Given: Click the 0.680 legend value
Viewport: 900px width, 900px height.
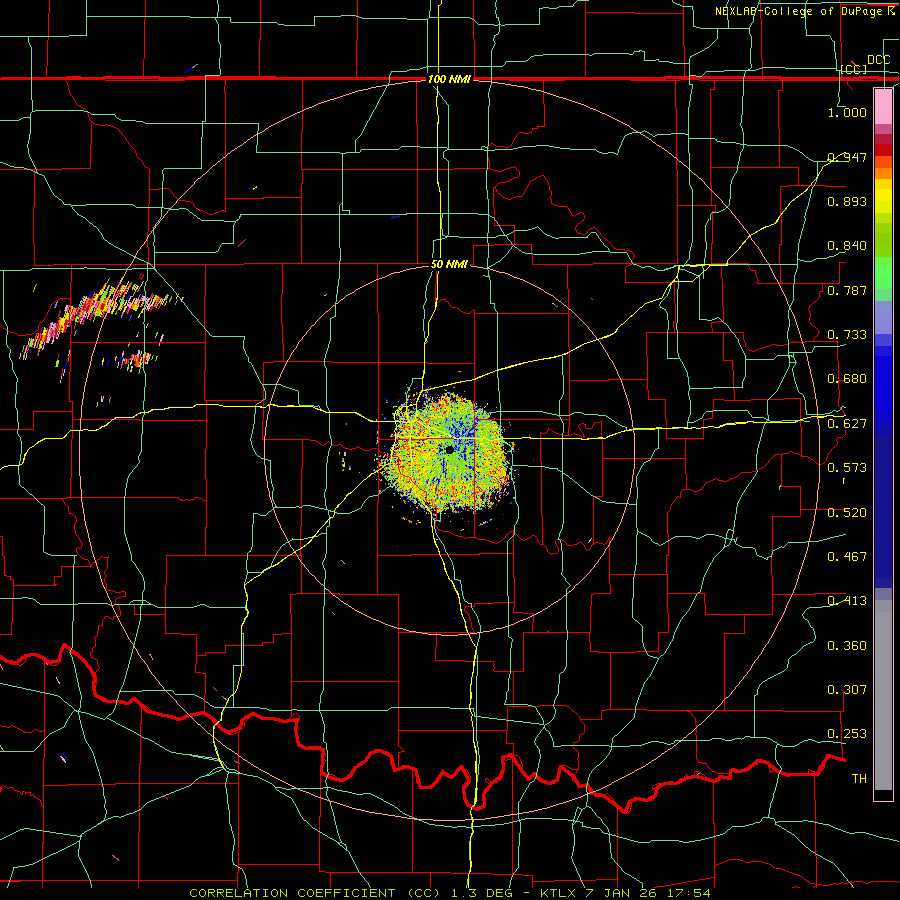Looking at the screenshot, I should click(847, 379).
